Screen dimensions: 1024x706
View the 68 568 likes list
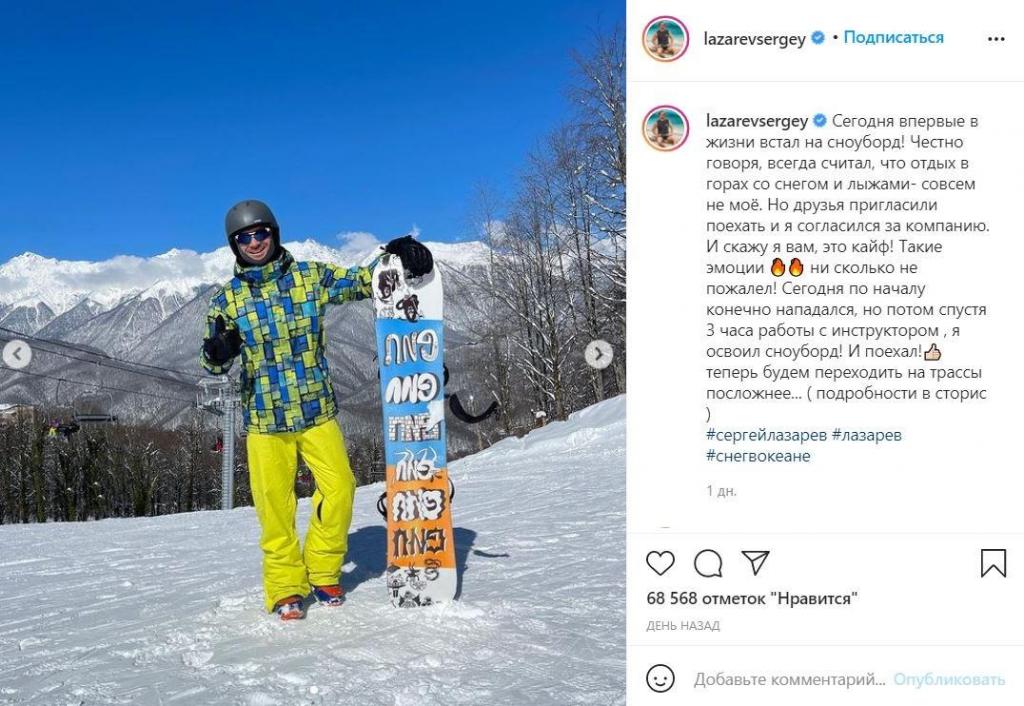[x=752, y=598]
